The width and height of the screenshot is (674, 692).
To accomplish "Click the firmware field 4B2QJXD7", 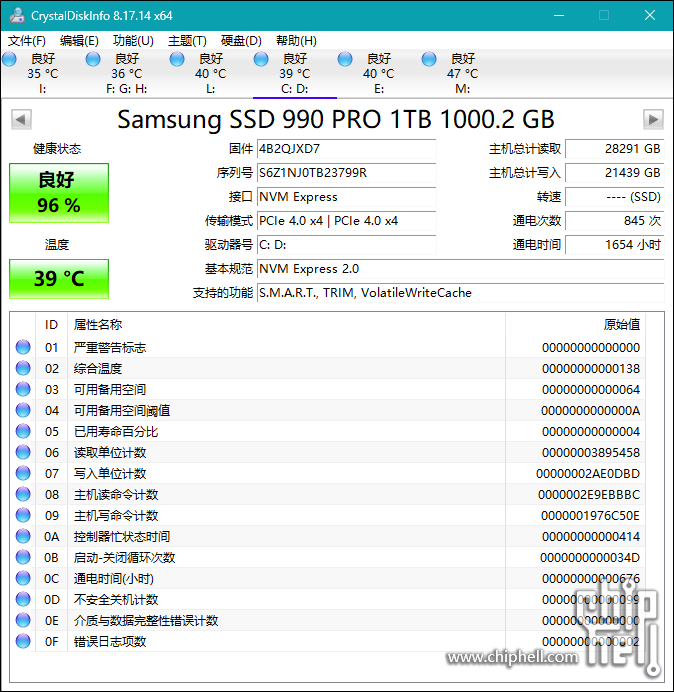I will pos(346,149).
